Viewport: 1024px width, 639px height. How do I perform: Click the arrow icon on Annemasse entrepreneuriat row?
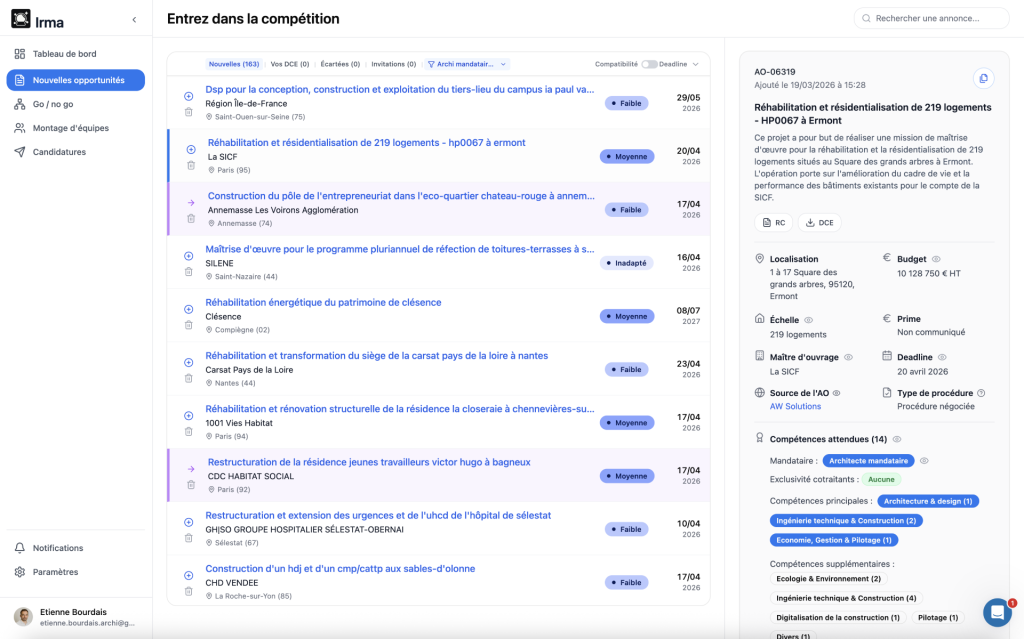click(x=191, y=203)
